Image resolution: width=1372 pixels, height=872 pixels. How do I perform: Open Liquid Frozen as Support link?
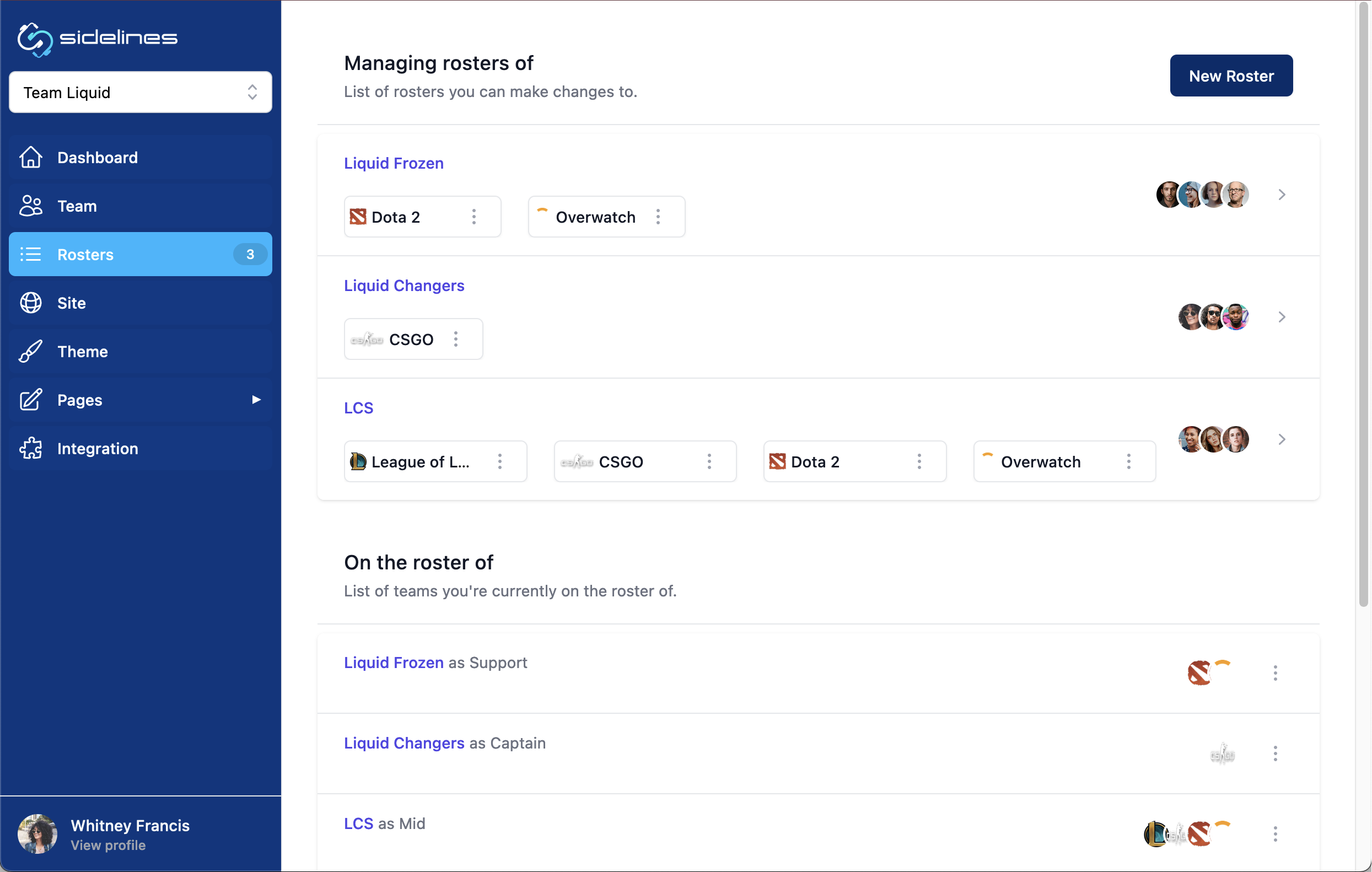394,663
